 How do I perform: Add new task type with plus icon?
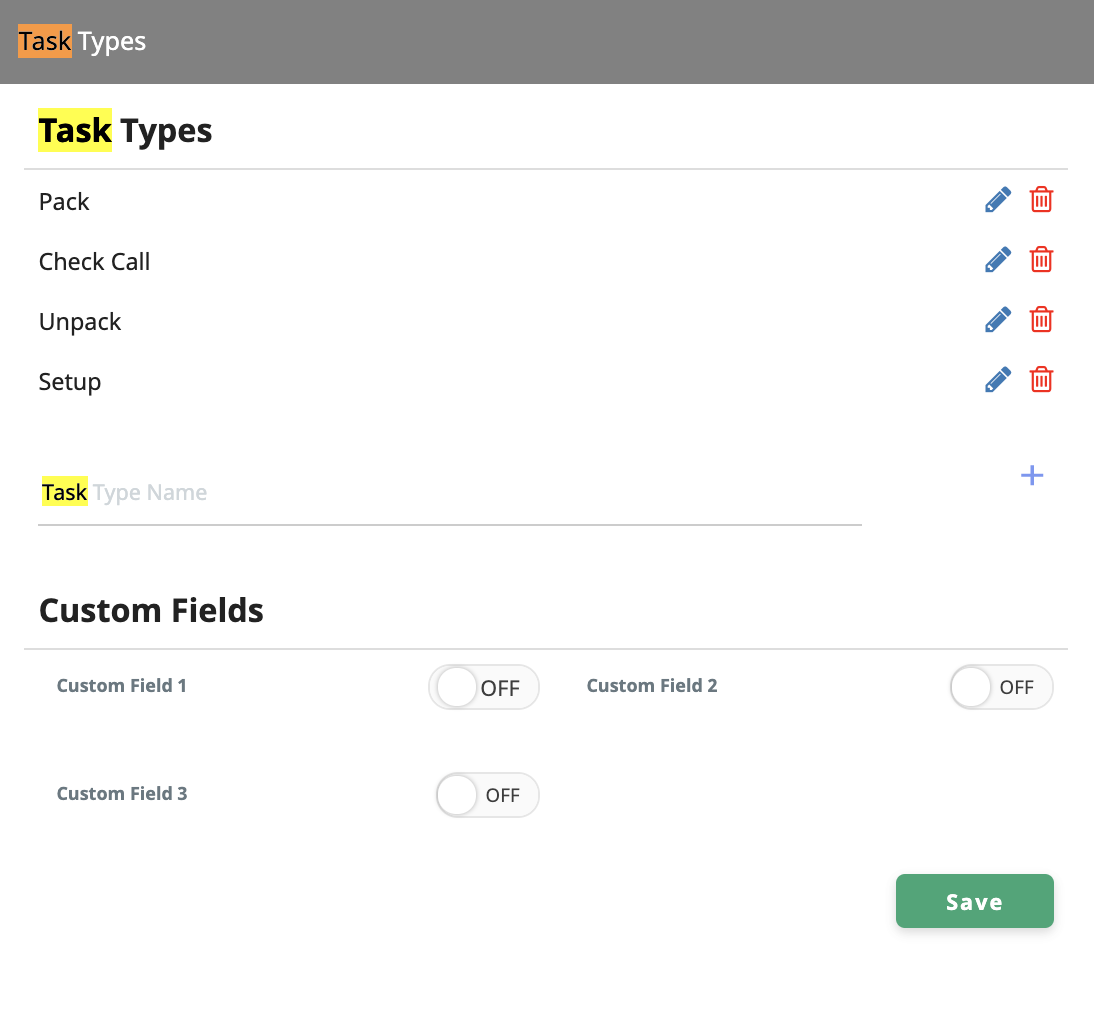[x=1032, y=476]
